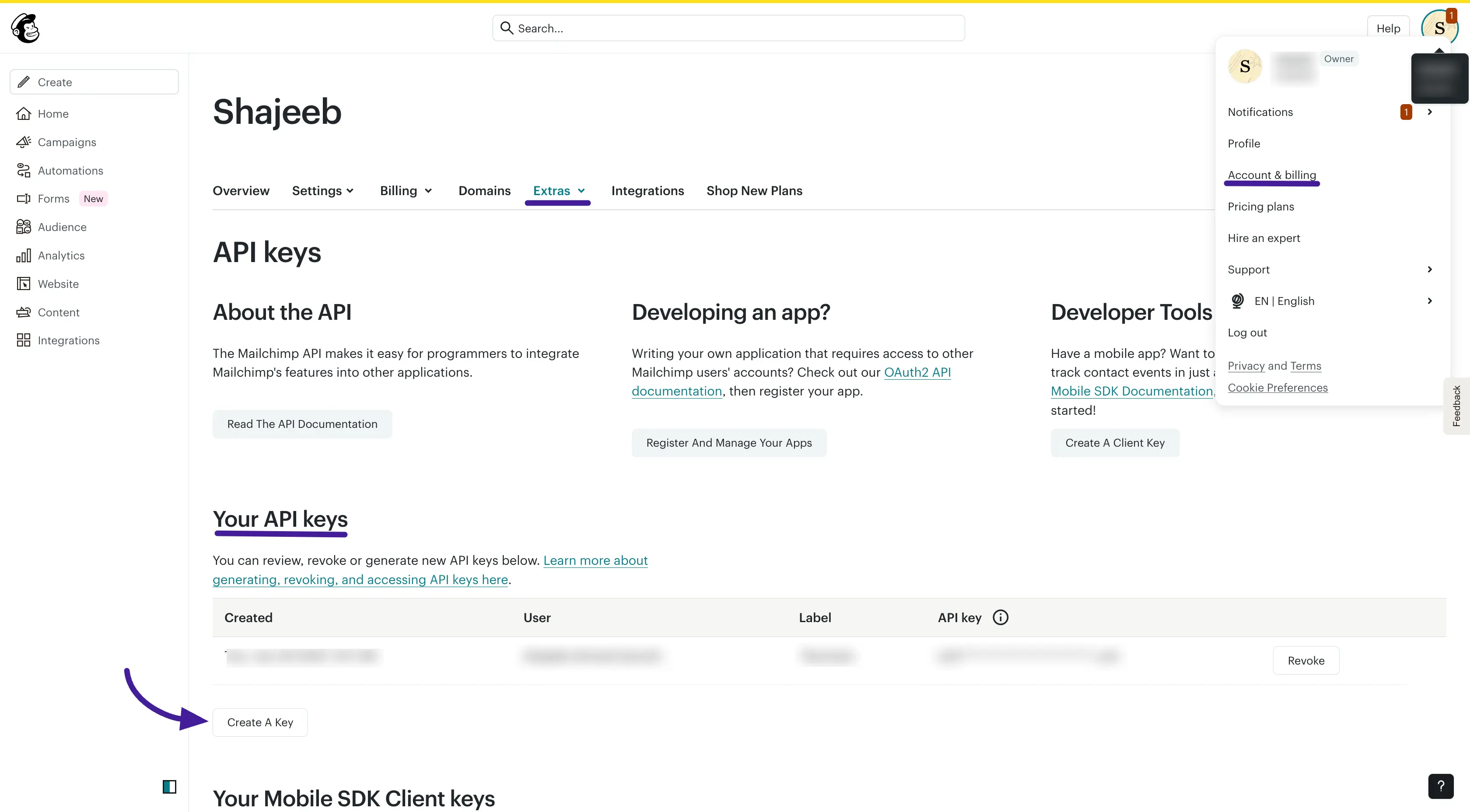Open Forms icon in sidebar
Viewport: 1470px width, 812px height.
(x=23, y=199)
